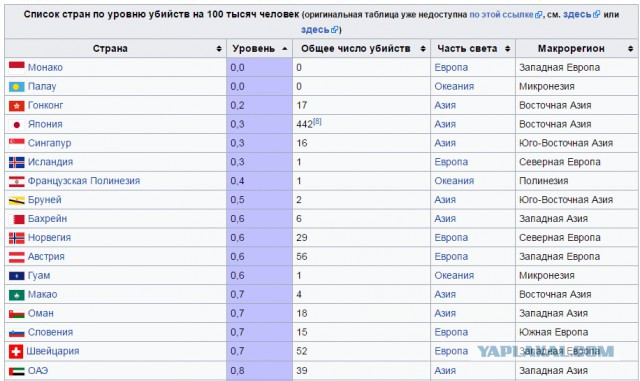The width and height of the screenshot is (640, 381).
Task: Click the Австрия country link
Action: click(x=46, y=256)
